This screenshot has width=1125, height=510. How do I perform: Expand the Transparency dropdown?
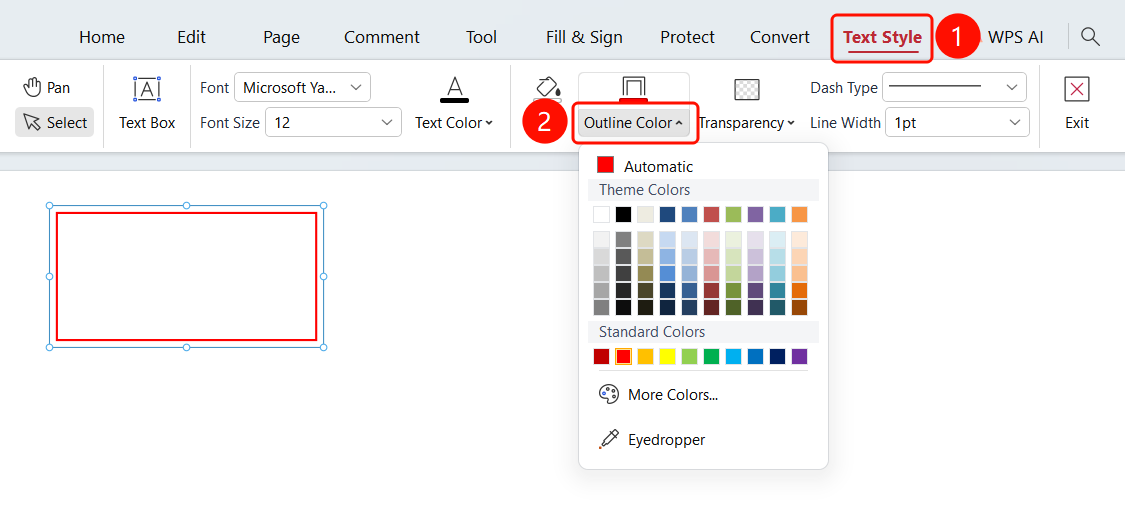pos(747,123)
